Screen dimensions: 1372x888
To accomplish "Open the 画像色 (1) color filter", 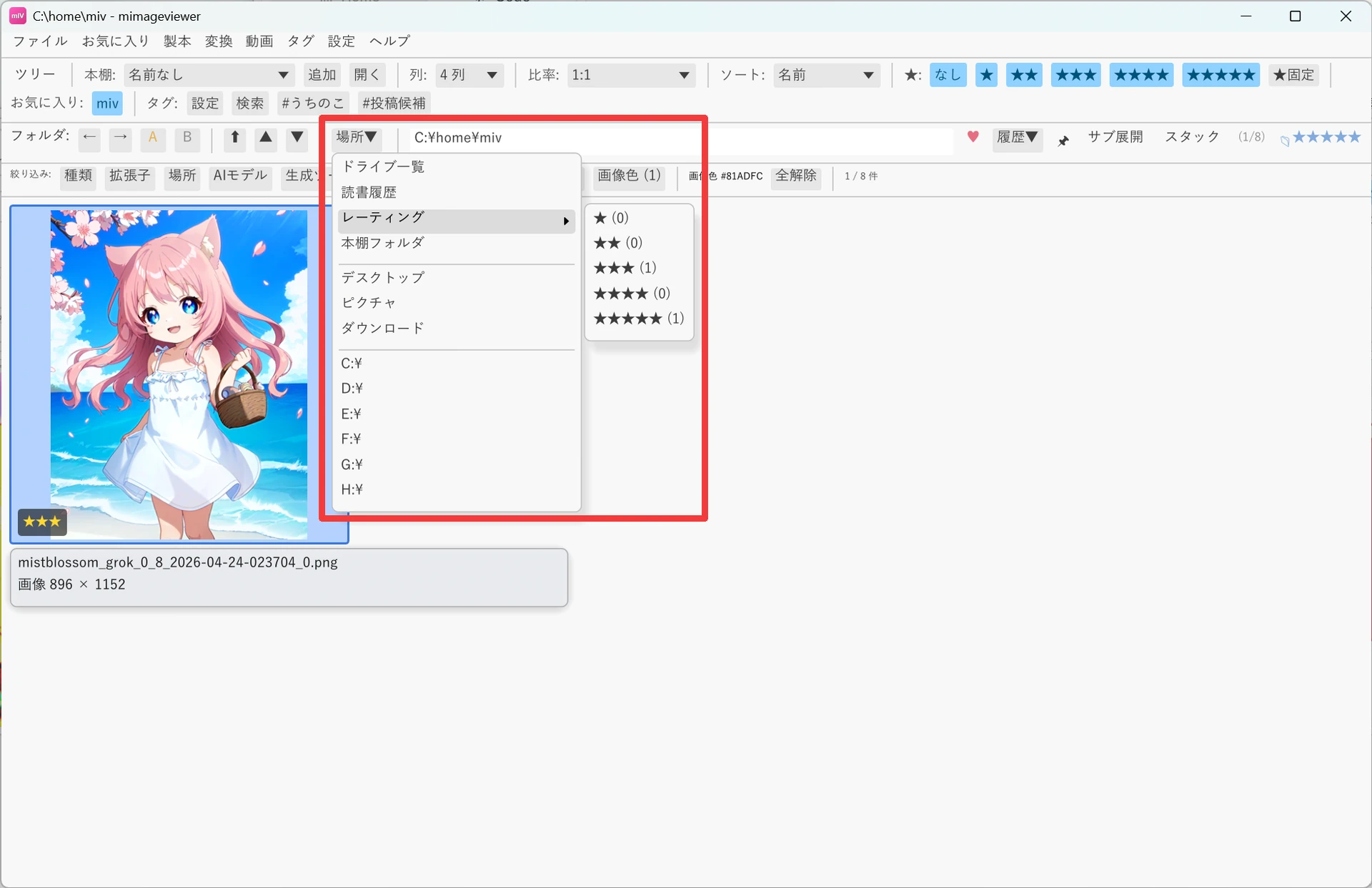I will click(x=629, y=176).
